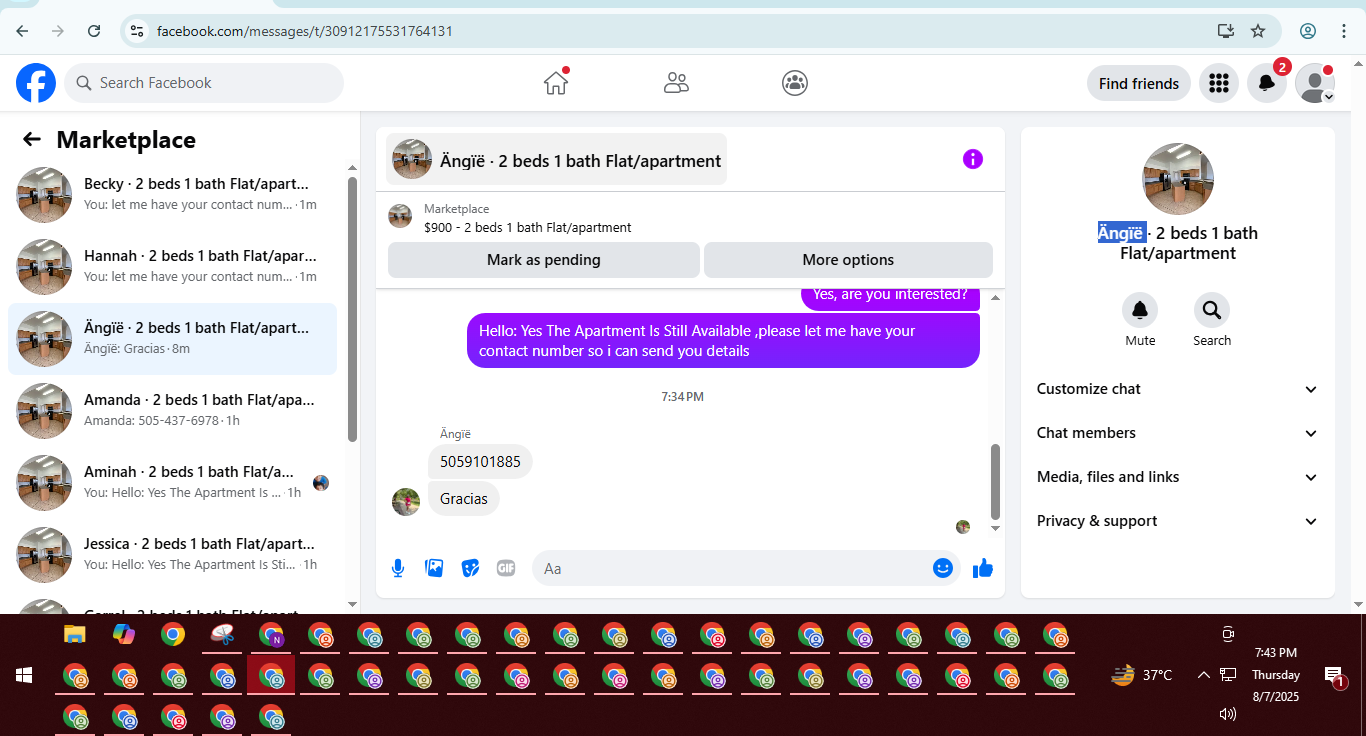This screenshot has height=736, width=1366.
Task: Open the Facebook notifications bell
Action: pyautogui.click(x=1266, y=83)
